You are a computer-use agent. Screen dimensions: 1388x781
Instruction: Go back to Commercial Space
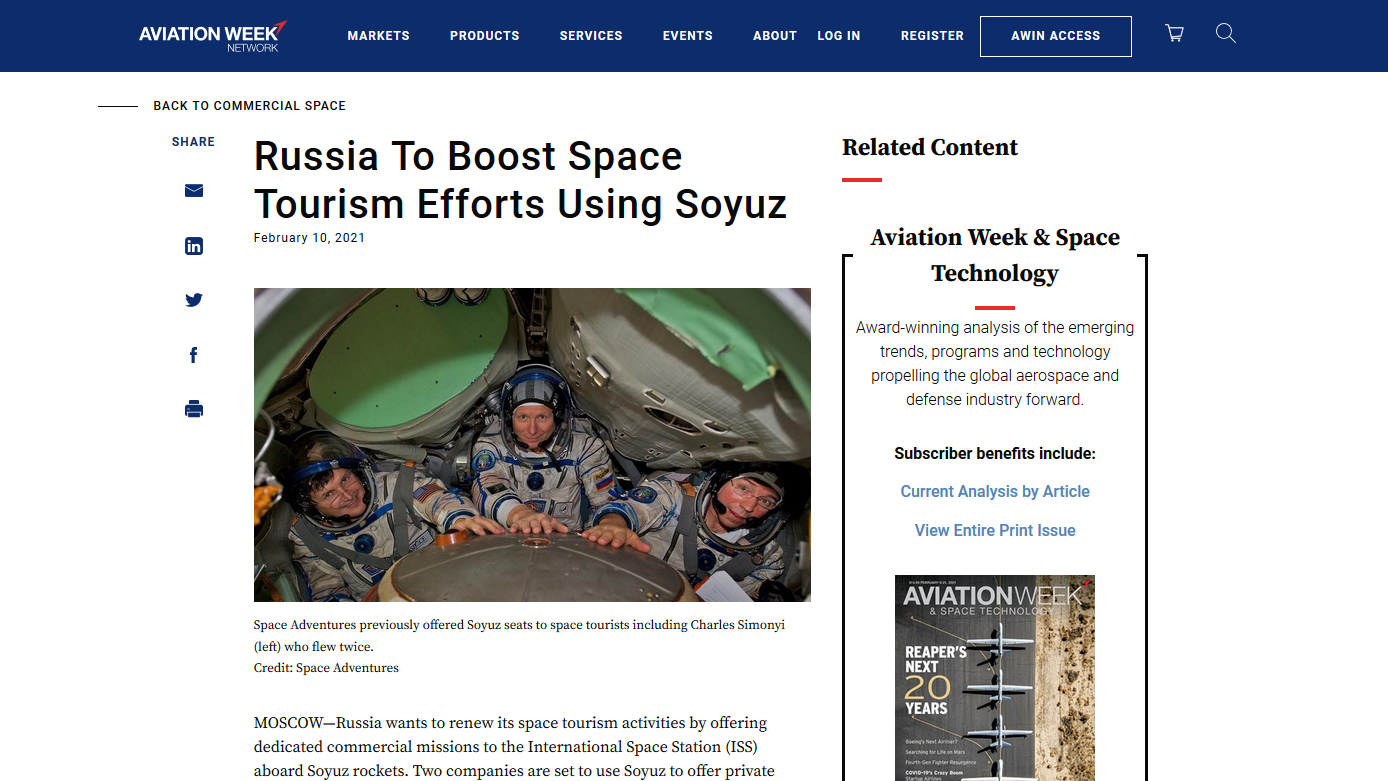(249, 106)
